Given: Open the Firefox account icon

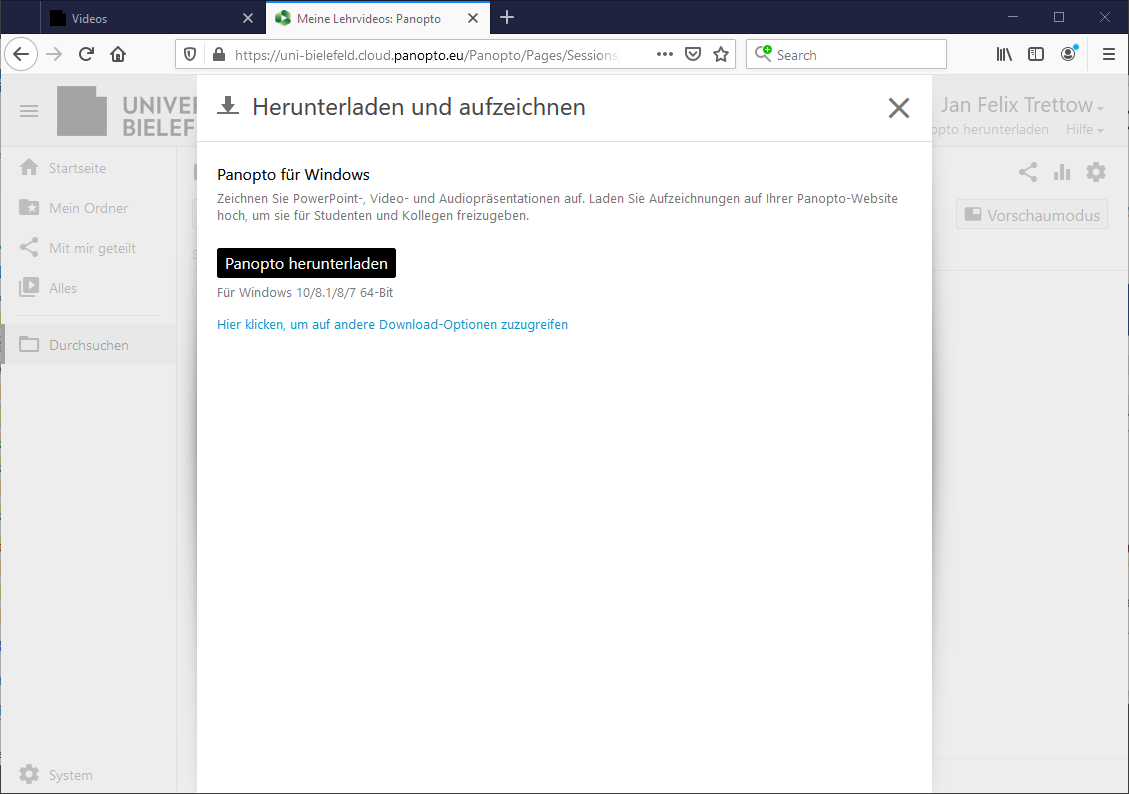Looking at the screenshot, I should tap(1069, 54).
